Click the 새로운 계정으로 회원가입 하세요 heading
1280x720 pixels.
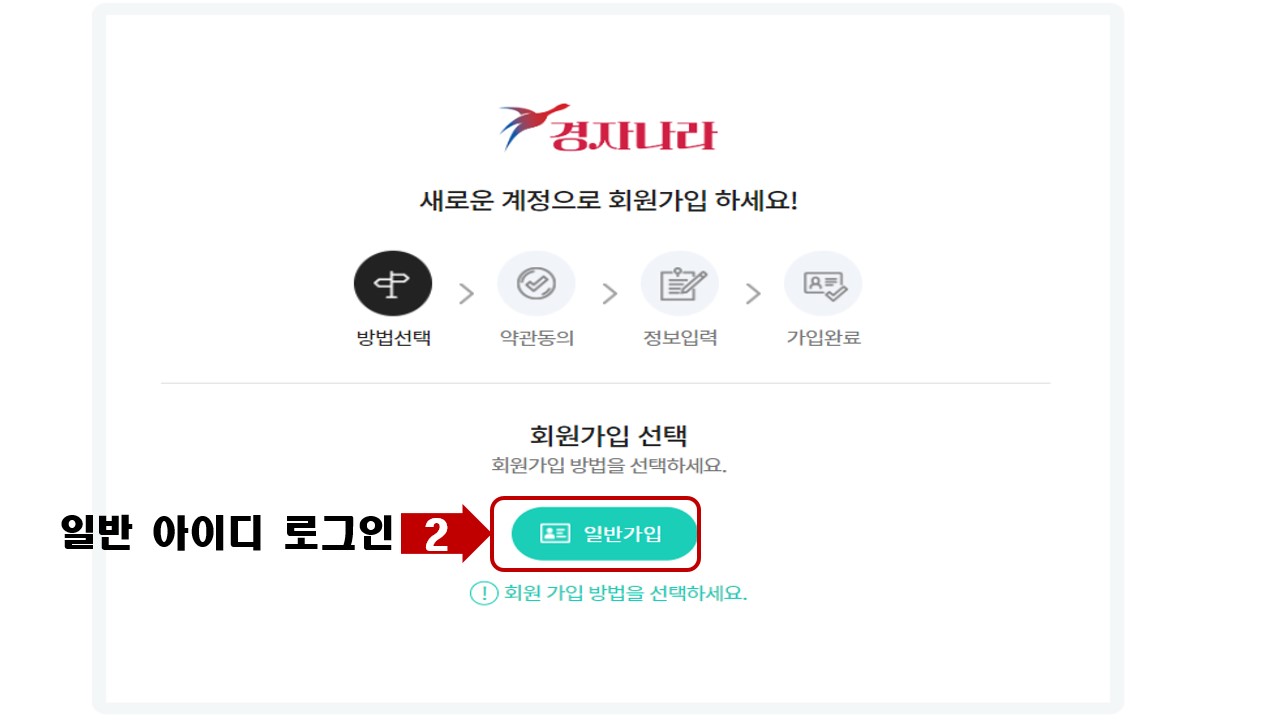coord(608,200)
